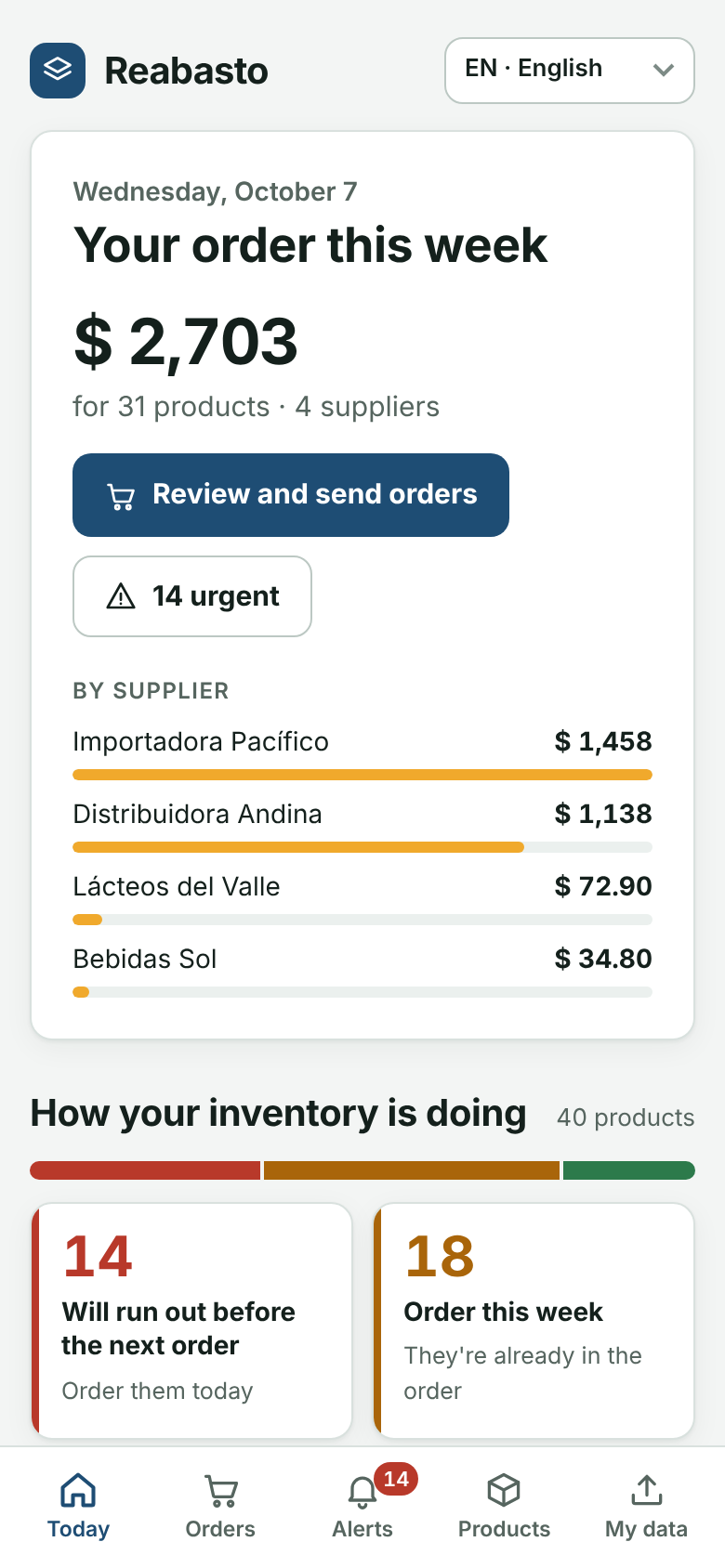
Task: Expand the EN · English language dropdown
Action: [570, 71]
